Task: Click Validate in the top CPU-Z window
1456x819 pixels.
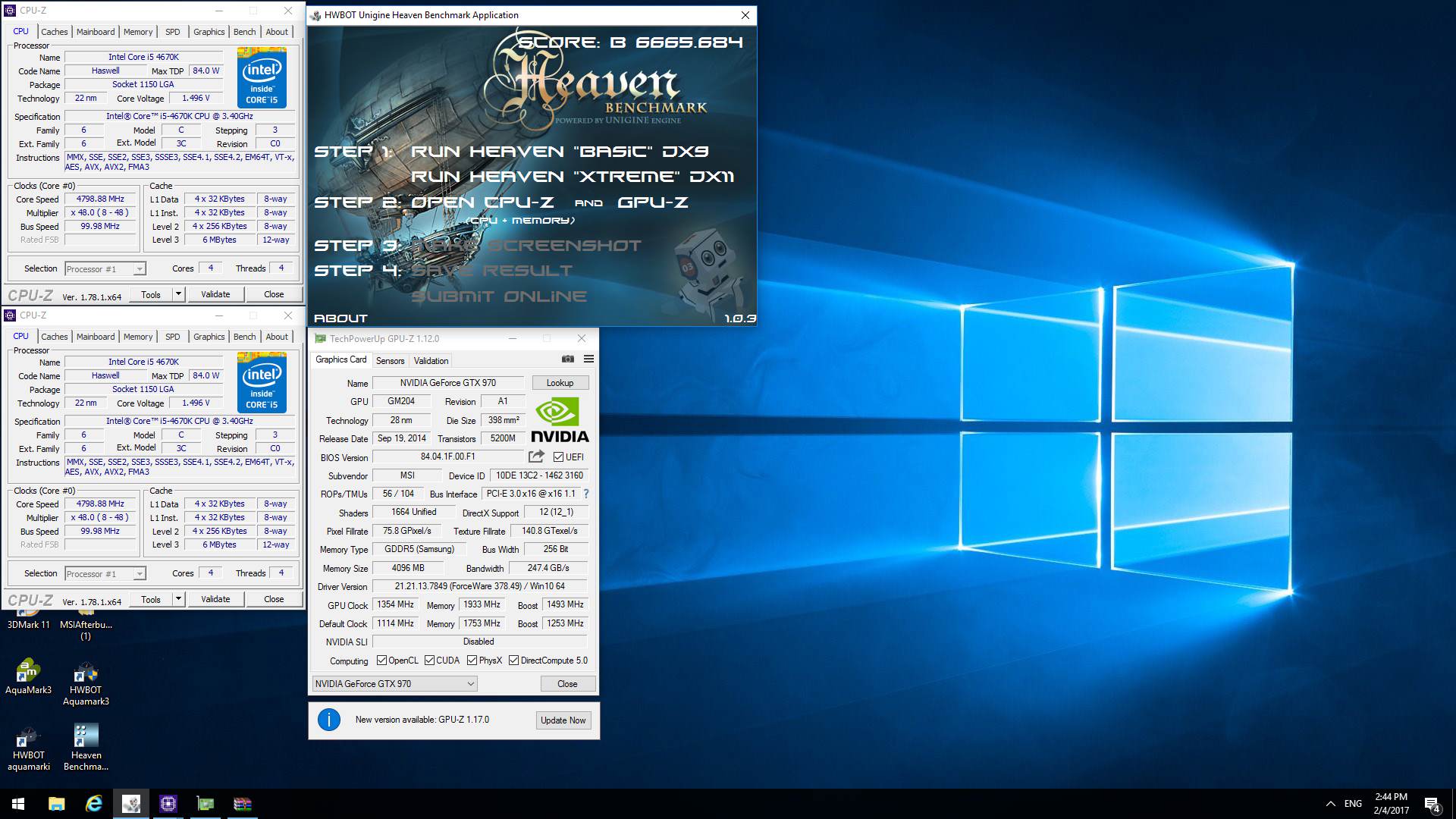Action: [215, 294]
